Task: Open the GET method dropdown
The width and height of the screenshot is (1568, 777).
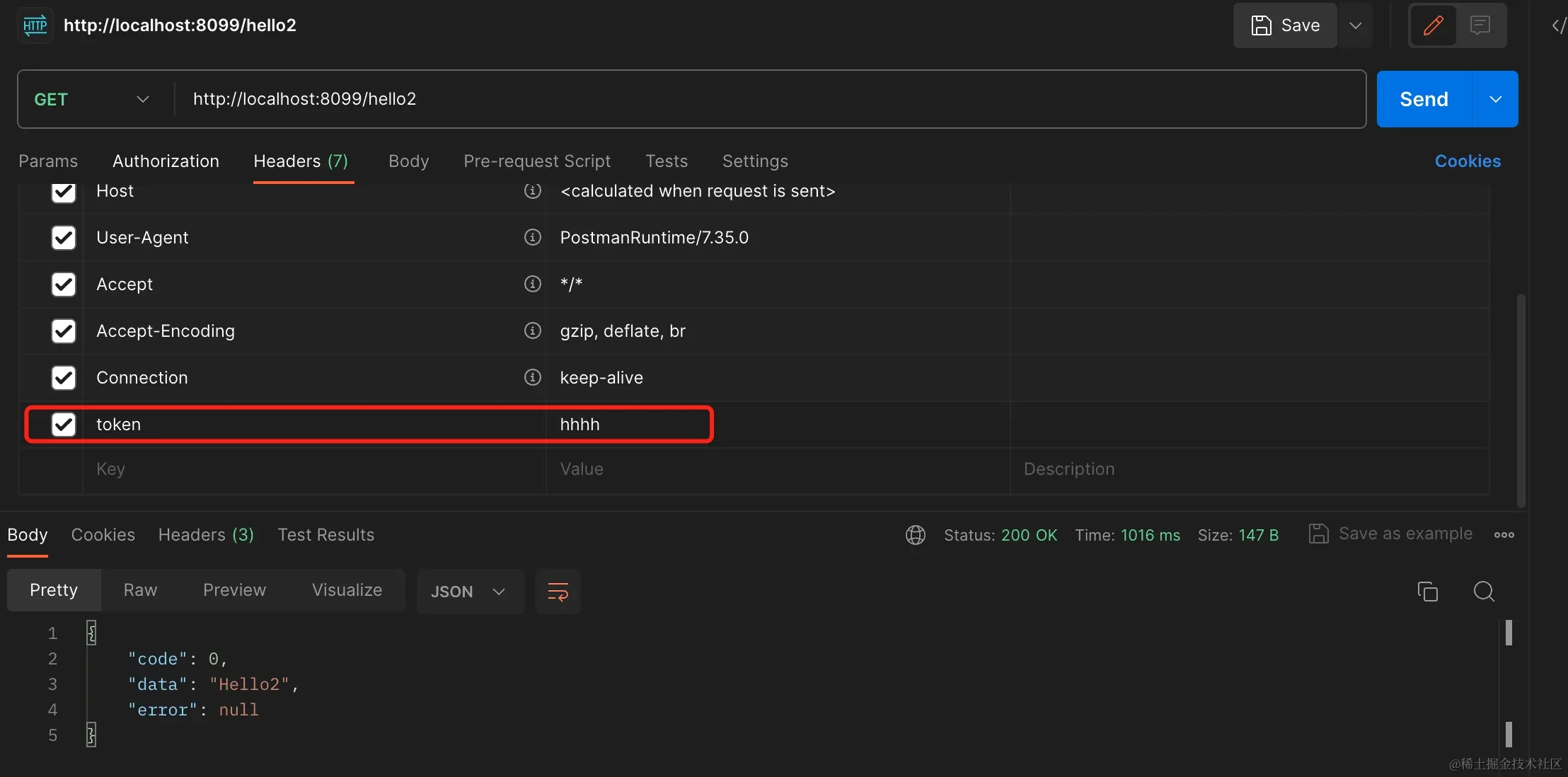Action: point(92,99)
